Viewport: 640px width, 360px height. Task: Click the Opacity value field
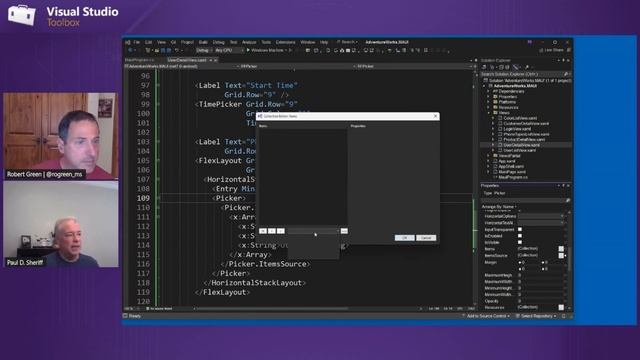[x=541, y=301]
